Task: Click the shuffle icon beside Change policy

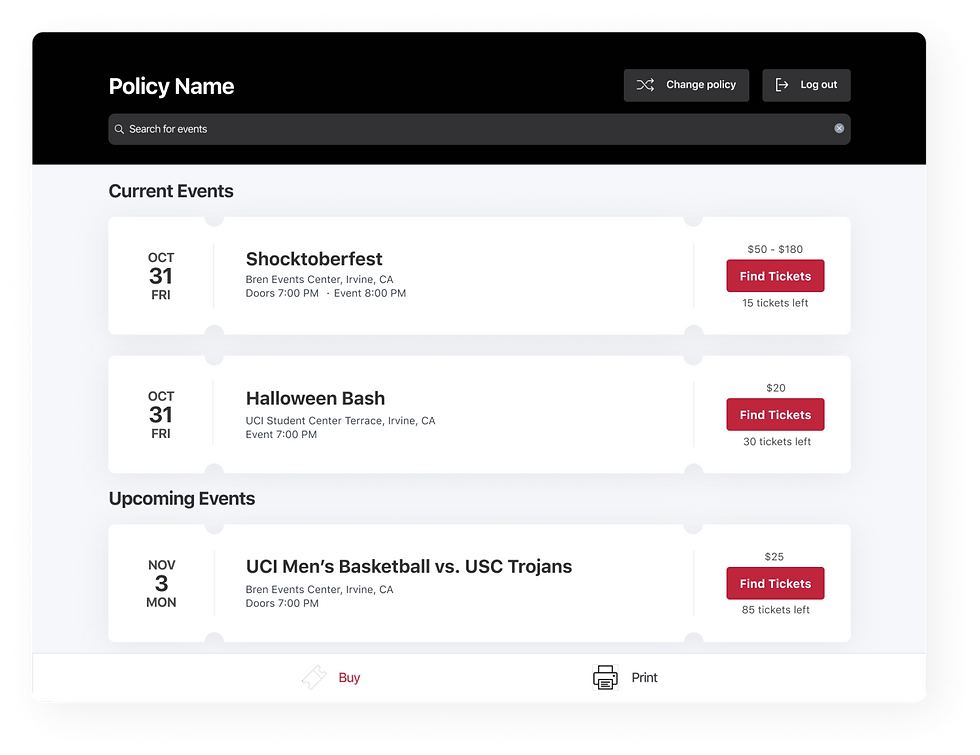Action: (x=645, y=85)
